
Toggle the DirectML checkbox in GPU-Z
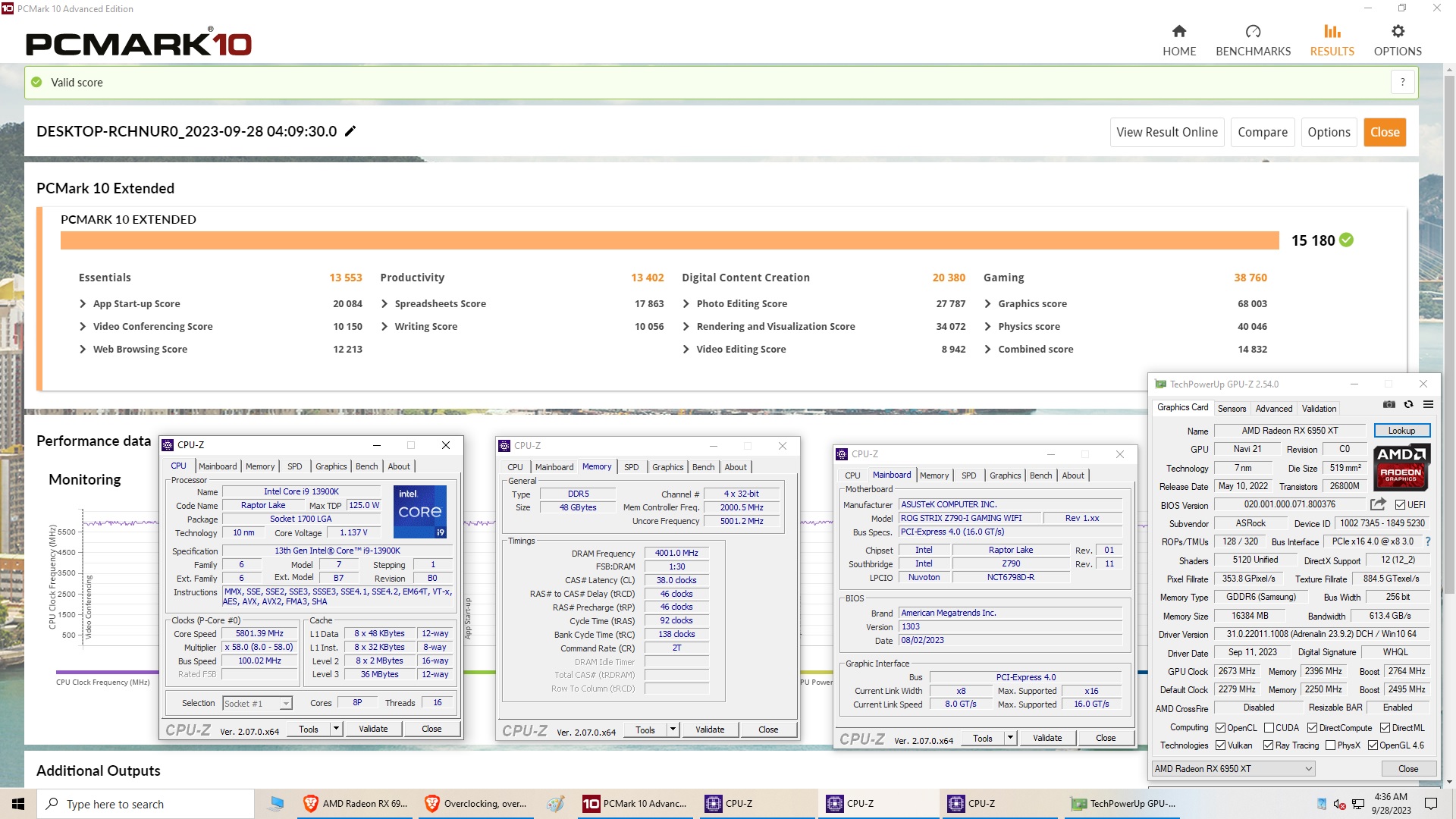pos(1385,728)
